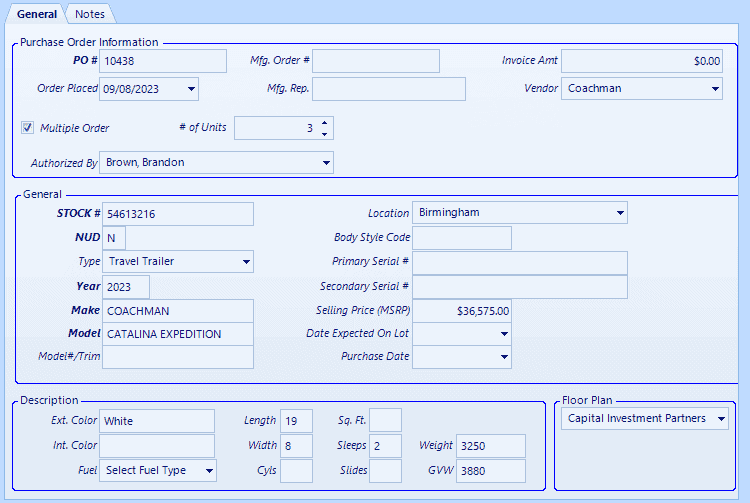Click the Invoice Amt field
This screenshot has width=750, height=503.
tap(642, 61)
